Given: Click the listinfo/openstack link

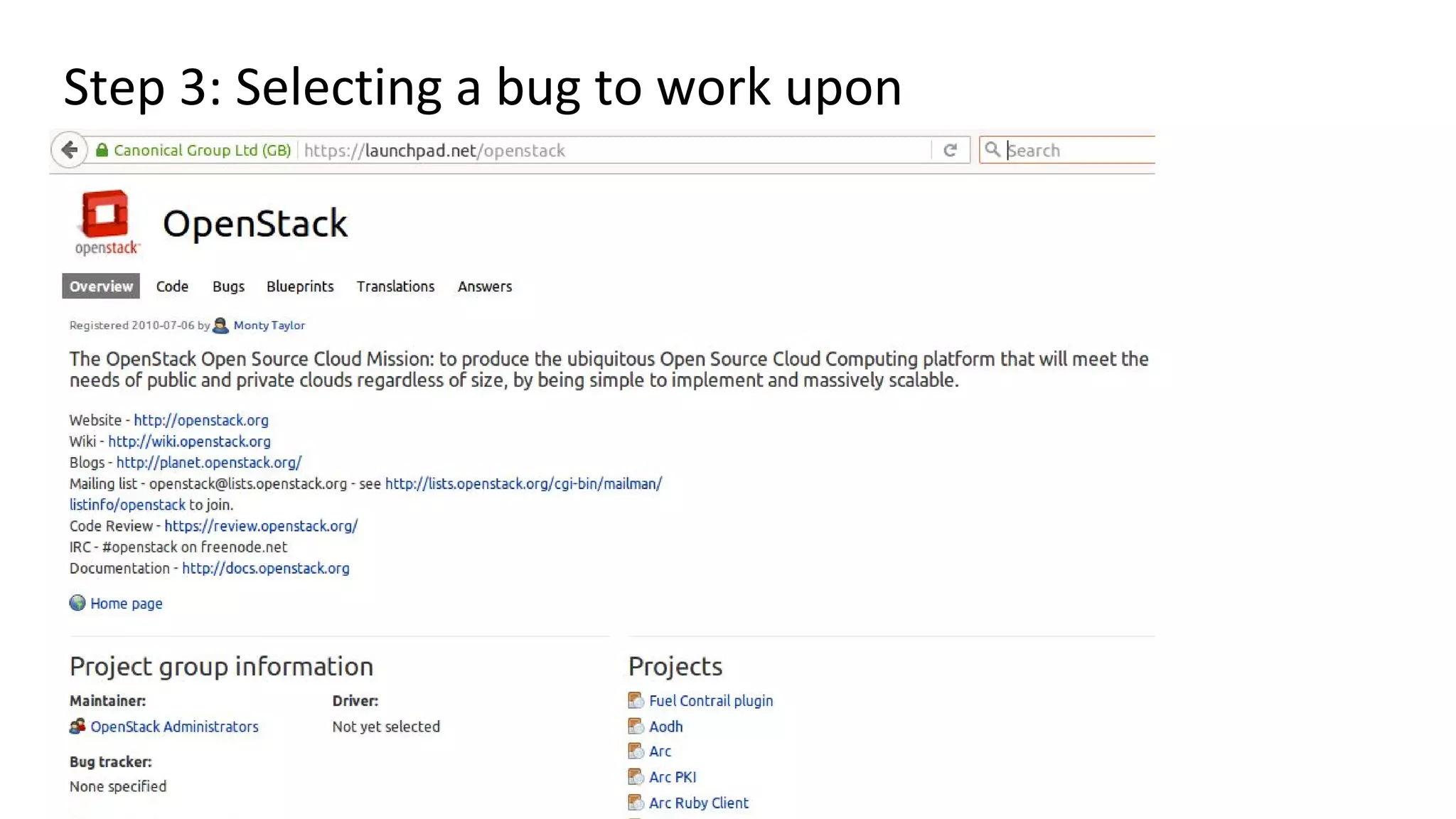Looking at the screenshot, I should click(x=127, y=505).
